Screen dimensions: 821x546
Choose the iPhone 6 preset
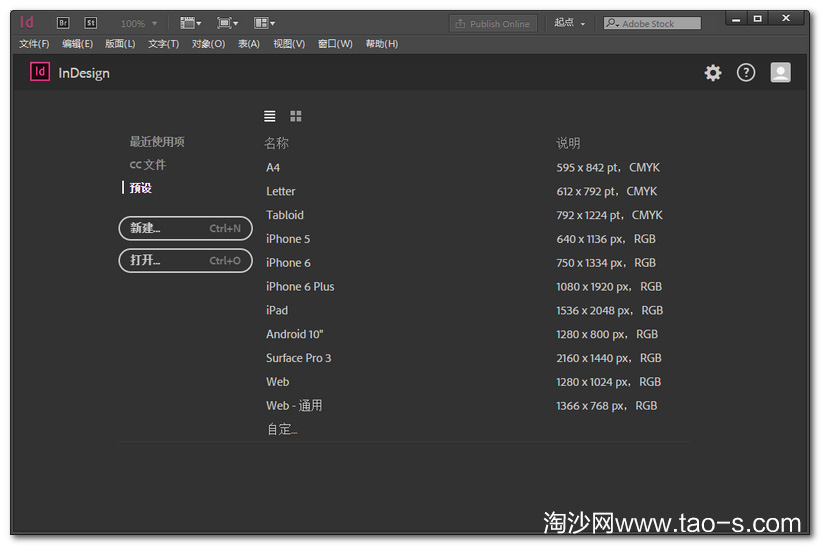pos(288,263)
